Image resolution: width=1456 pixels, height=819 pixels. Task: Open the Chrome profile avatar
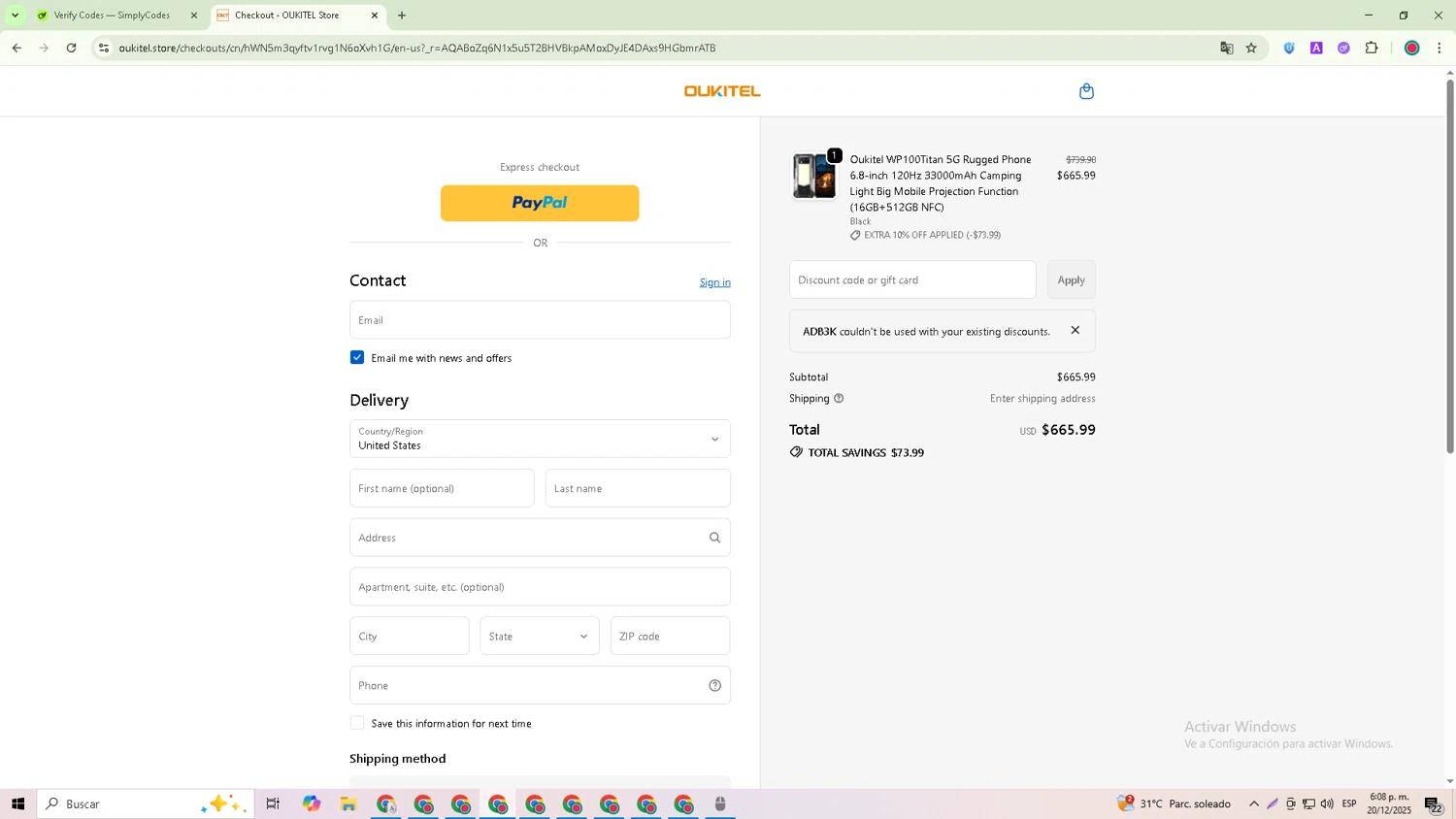pos(1411,48)
